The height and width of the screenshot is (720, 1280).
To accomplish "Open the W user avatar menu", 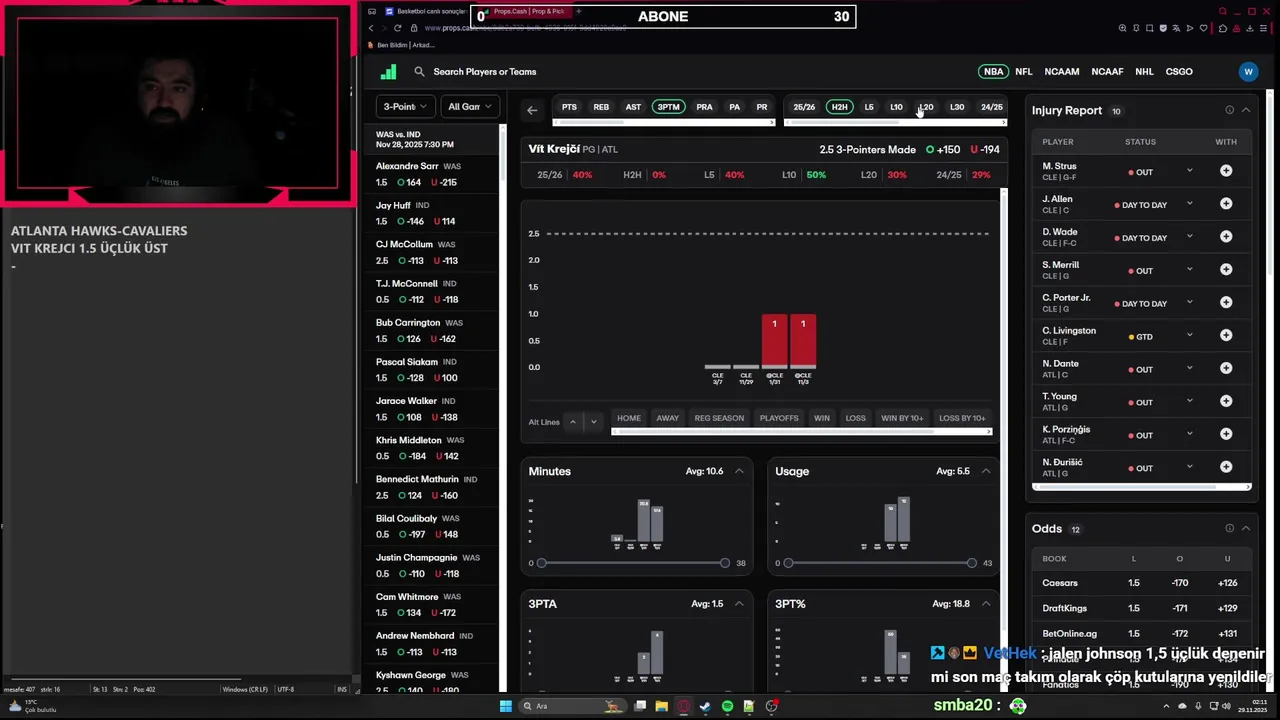I will click(x=1248, y=72).
